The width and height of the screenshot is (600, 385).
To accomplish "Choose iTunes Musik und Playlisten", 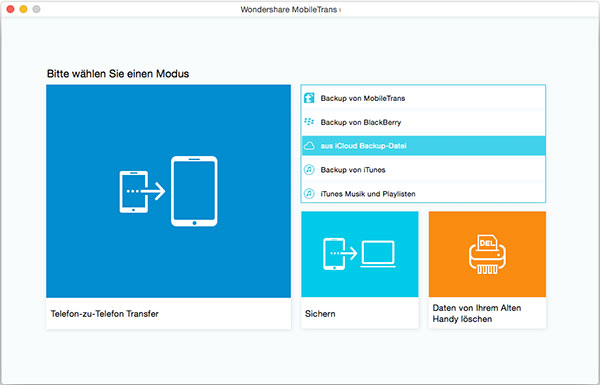I will [423, 194].
